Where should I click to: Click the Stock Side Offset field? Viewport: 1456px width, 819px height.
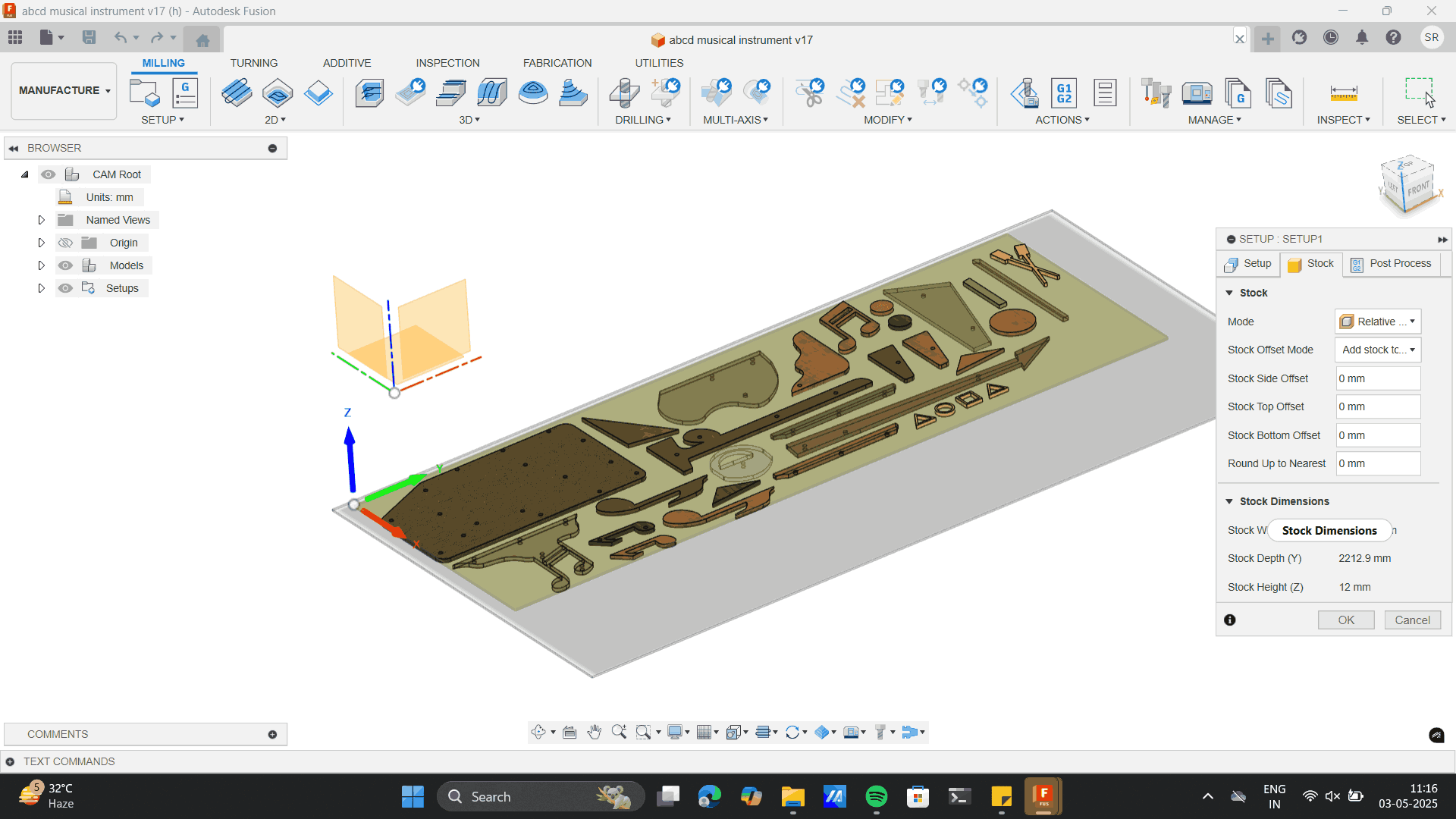tap(1378, 378)
